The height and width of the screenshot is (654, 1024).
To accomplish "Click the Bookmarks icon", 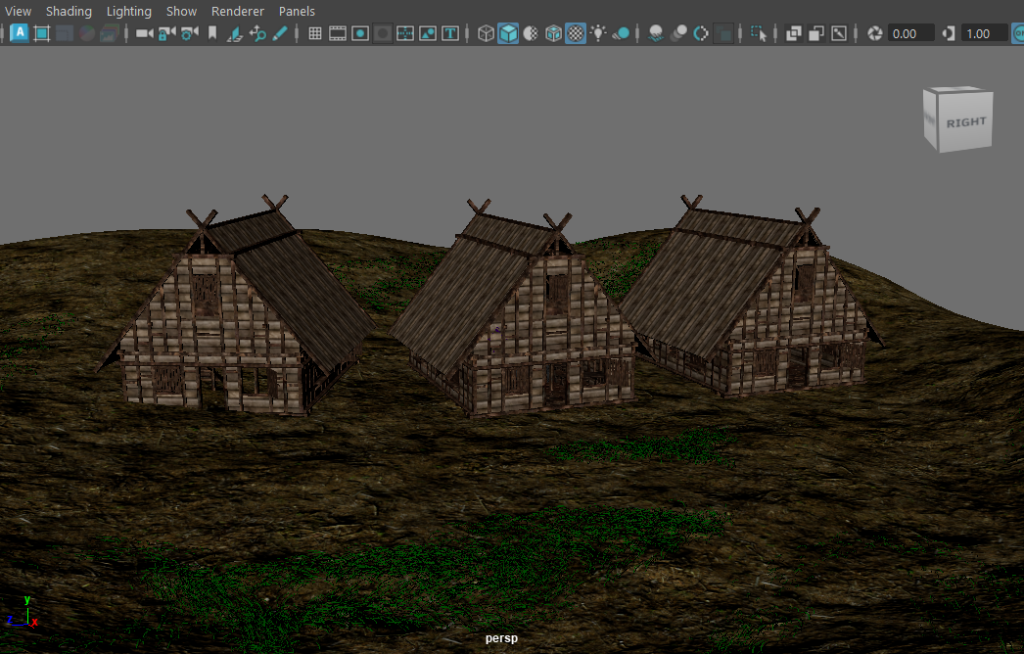I will [212, 33].
